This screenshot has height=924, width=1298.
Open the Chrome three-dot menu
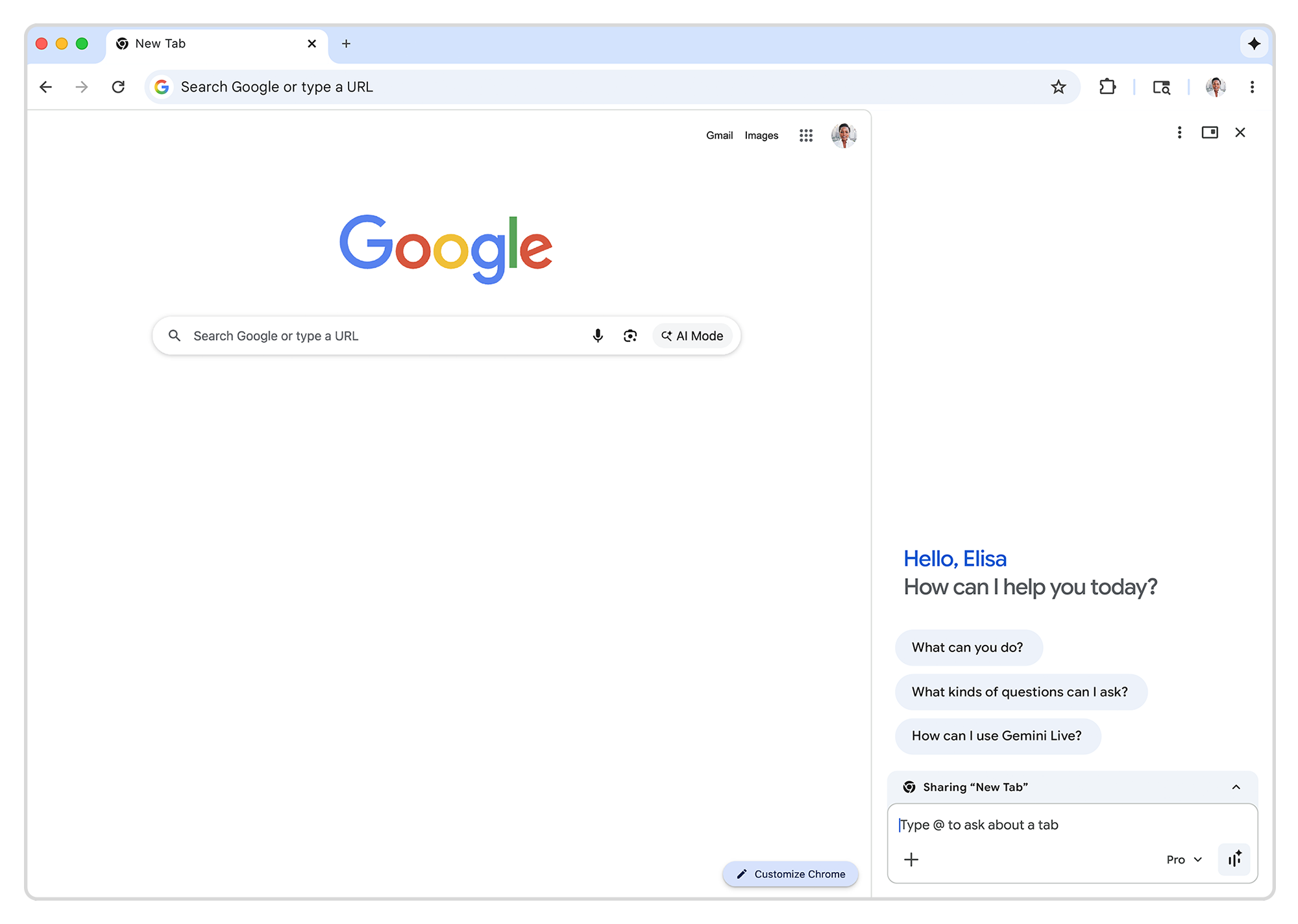point(1253,86)
